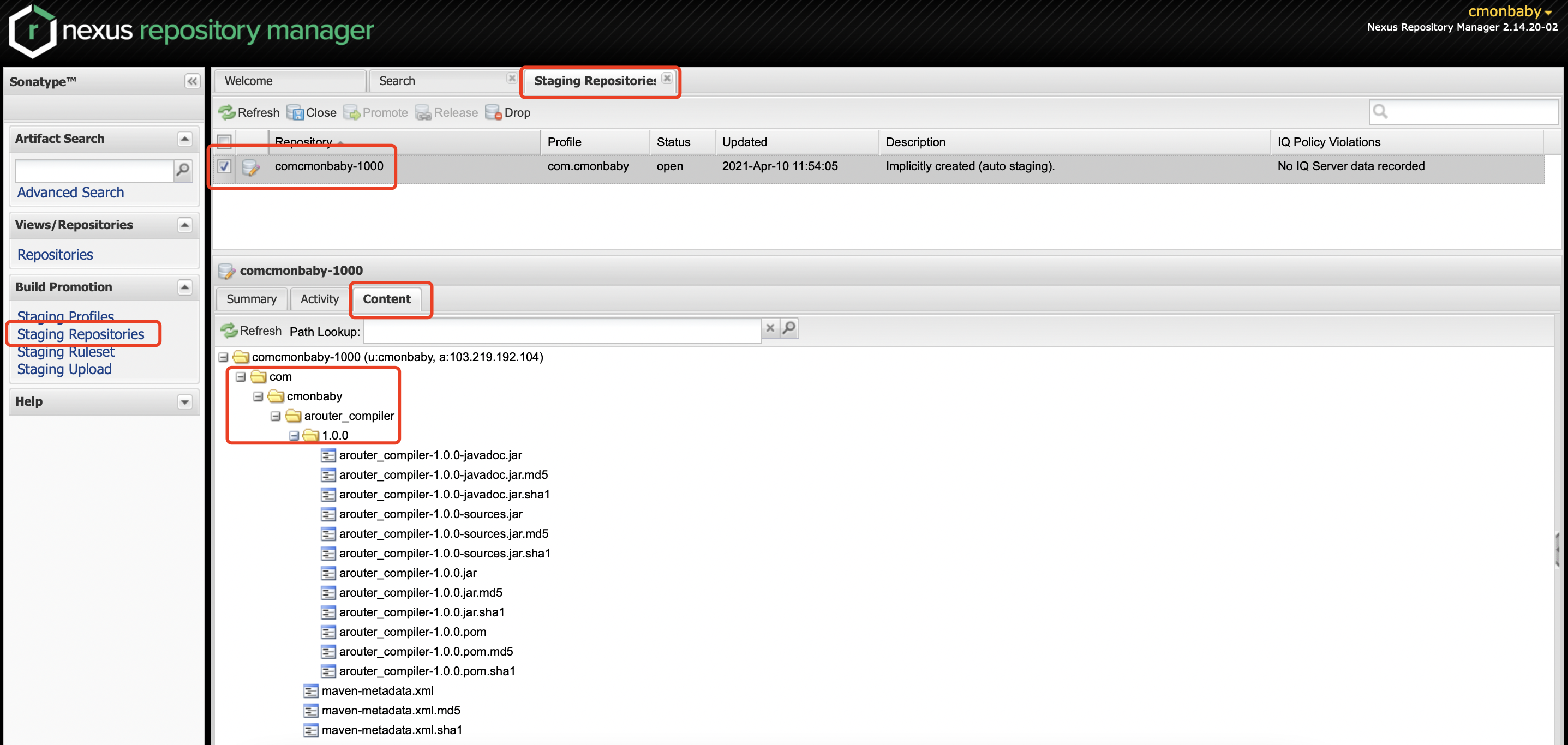The height and width of the screenshot is (745, 1568).
Task: Collapse the arouter_compiler folder node
Action: coord(275,416)
